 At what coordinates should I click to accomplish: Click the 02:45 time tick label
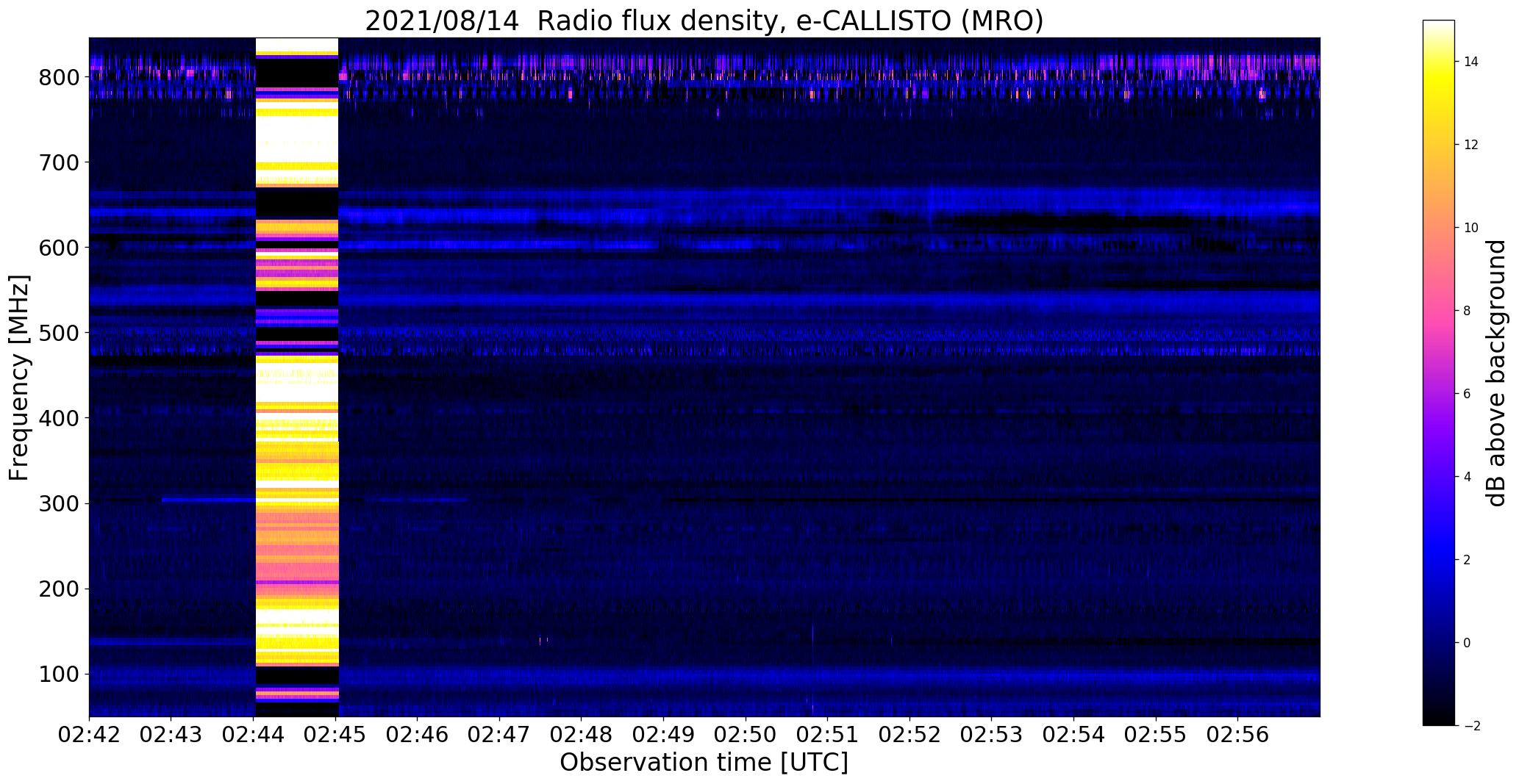click(x=335, y=735)
